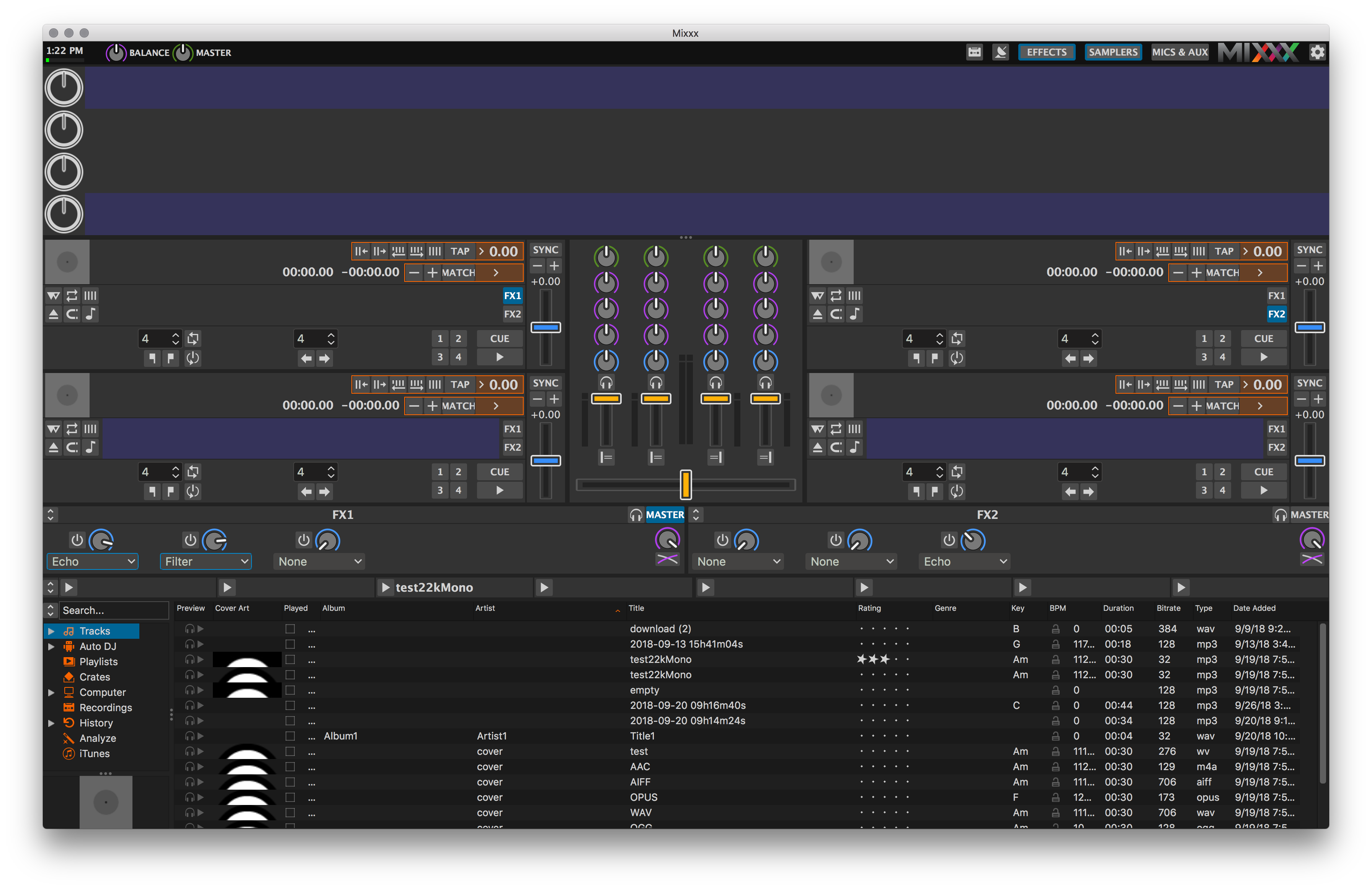Image resolution: width=1372 pixels, height=890 pixels.
Task: Click the crossfader slider handle
Action: click(685, 484)
